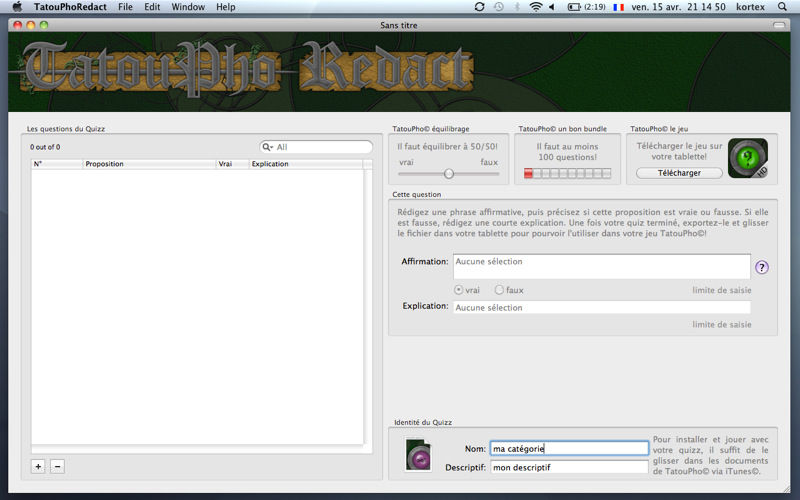Image resolution: width=800 pixels, height=500 pixels.
Task: Click the Télécharger button
Action: click(679, 173)
